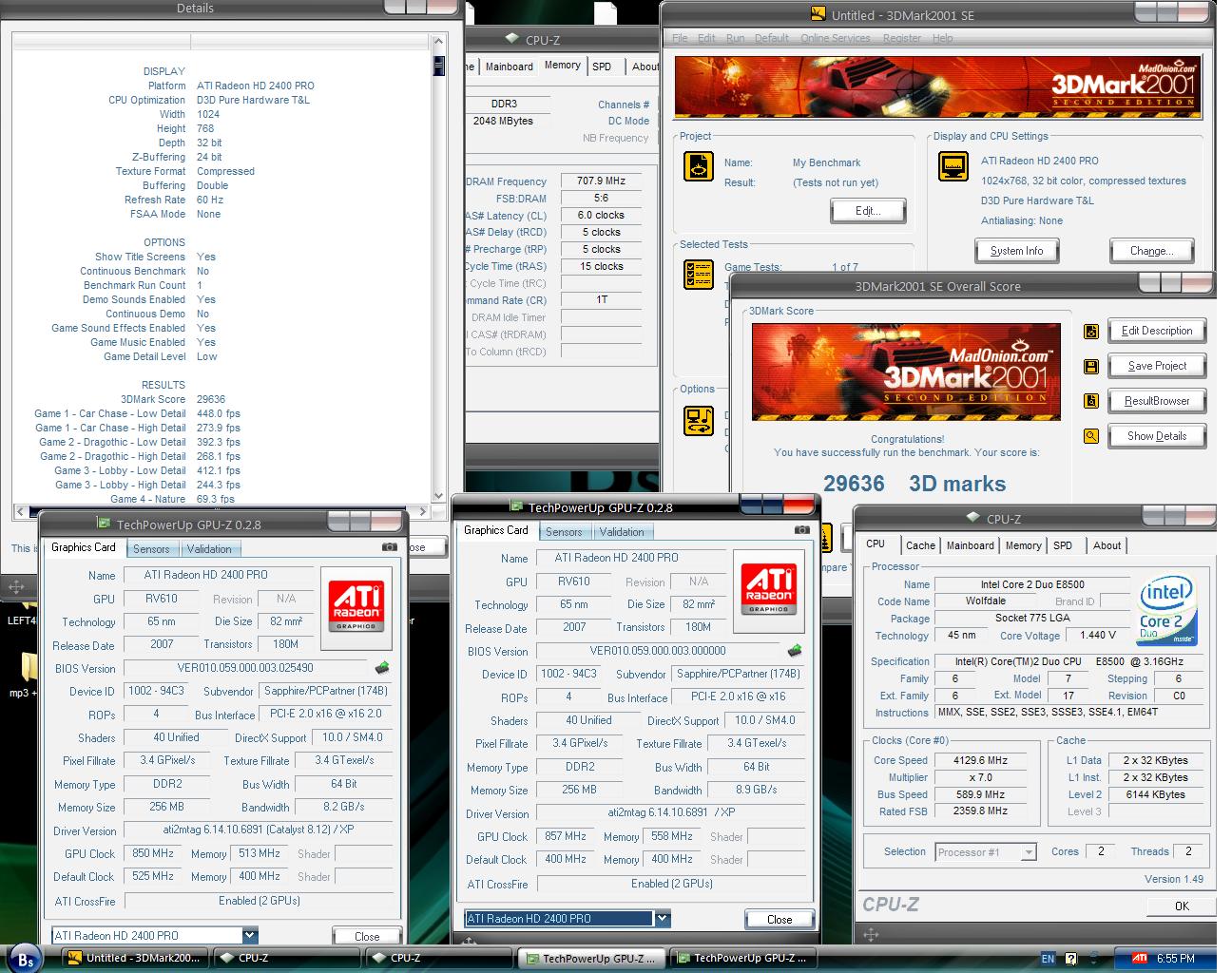Image resolution: width=1232 pixels, height=973 pixels.
Task: Click the ResultBrowser document icon
Action: point(1091,401)
